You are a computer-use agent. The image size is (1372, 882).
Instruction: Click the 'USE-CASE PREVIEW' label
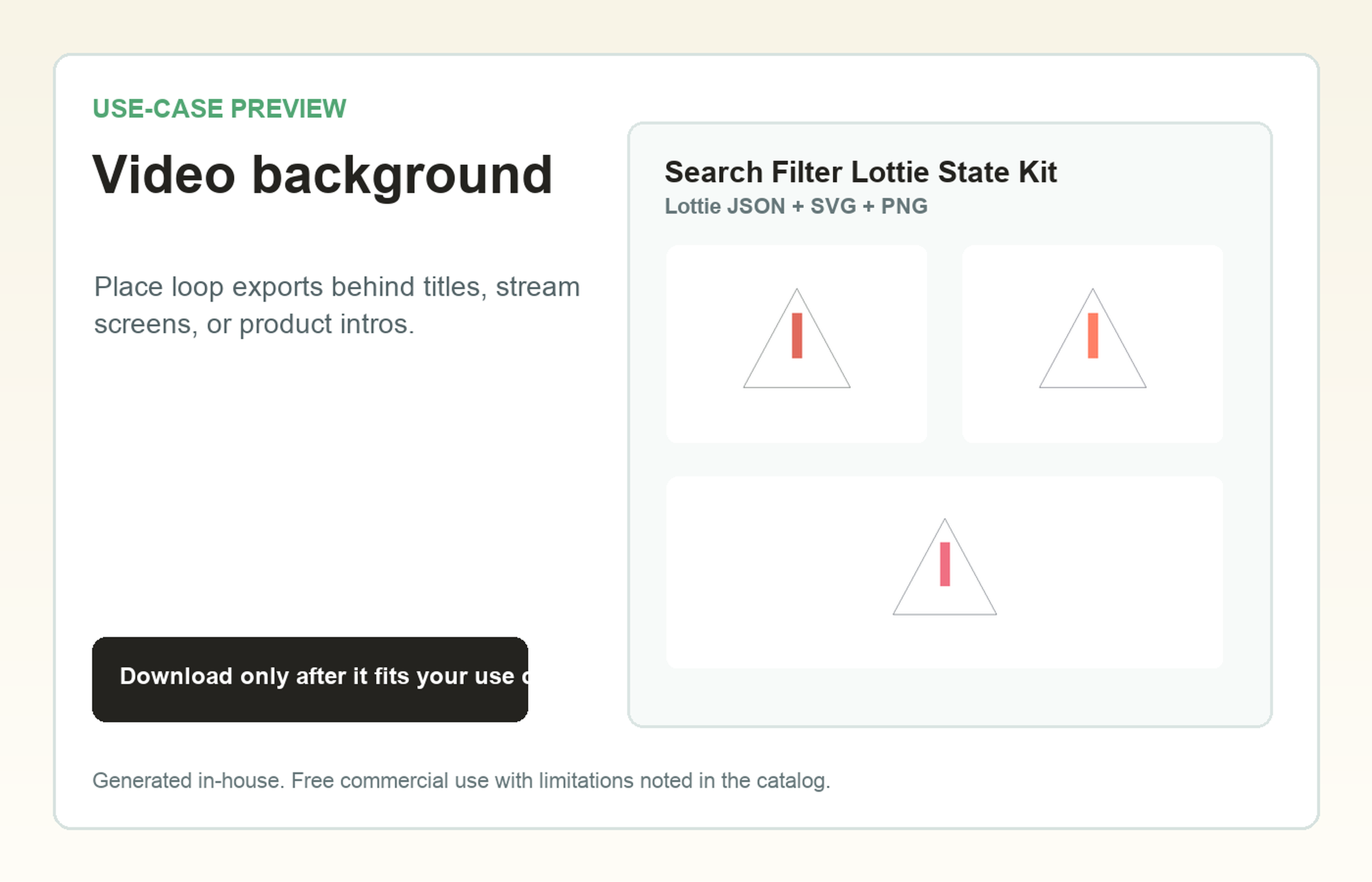click(220, 109)
